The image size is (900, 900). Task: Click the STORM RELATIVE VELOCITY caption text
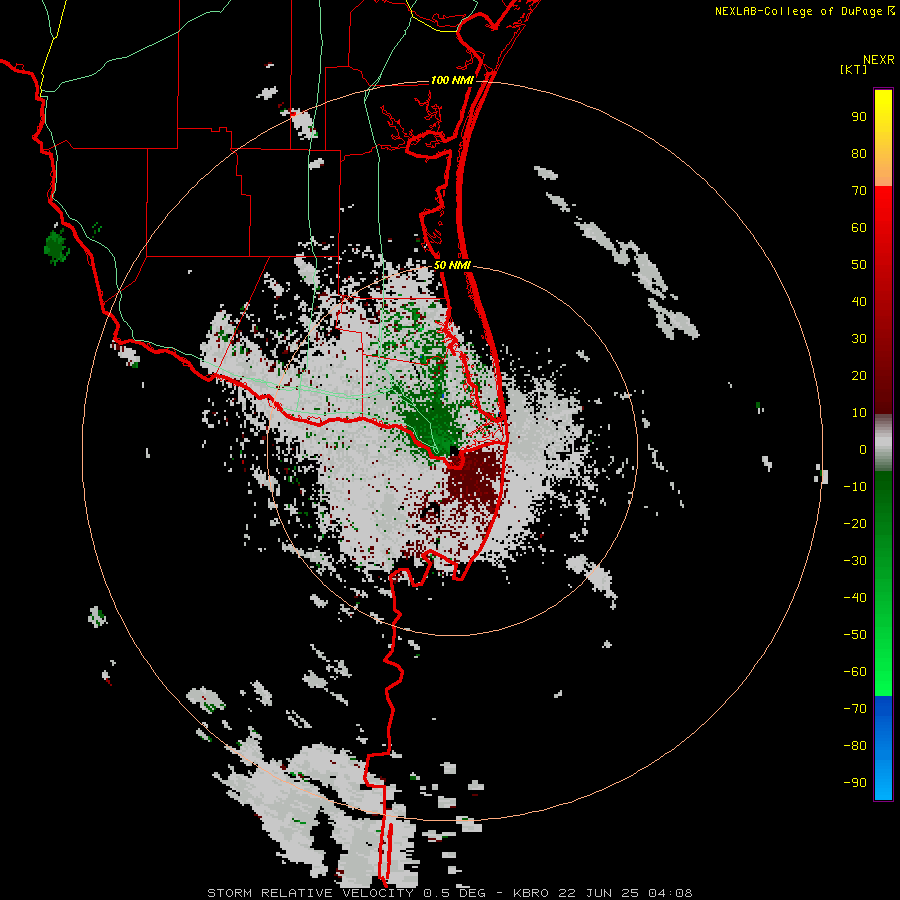coord(311,893)
